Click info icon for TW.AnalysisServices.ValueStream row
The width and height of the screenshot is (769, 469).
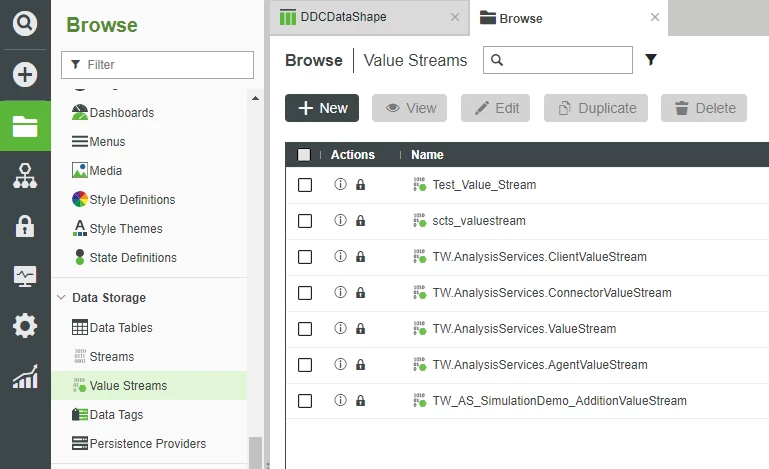[340, 328]
